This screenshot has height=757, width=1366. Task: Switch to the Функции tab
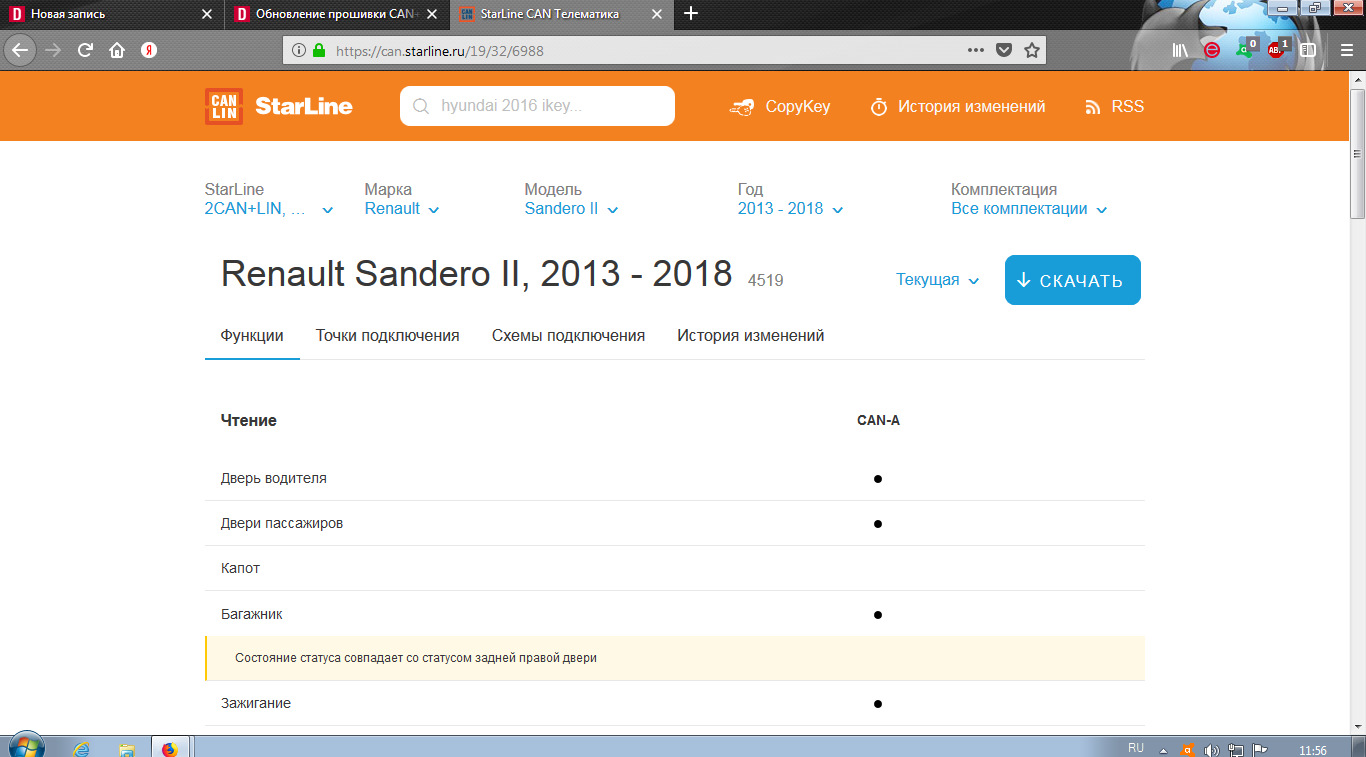click(x=252, y=336)
